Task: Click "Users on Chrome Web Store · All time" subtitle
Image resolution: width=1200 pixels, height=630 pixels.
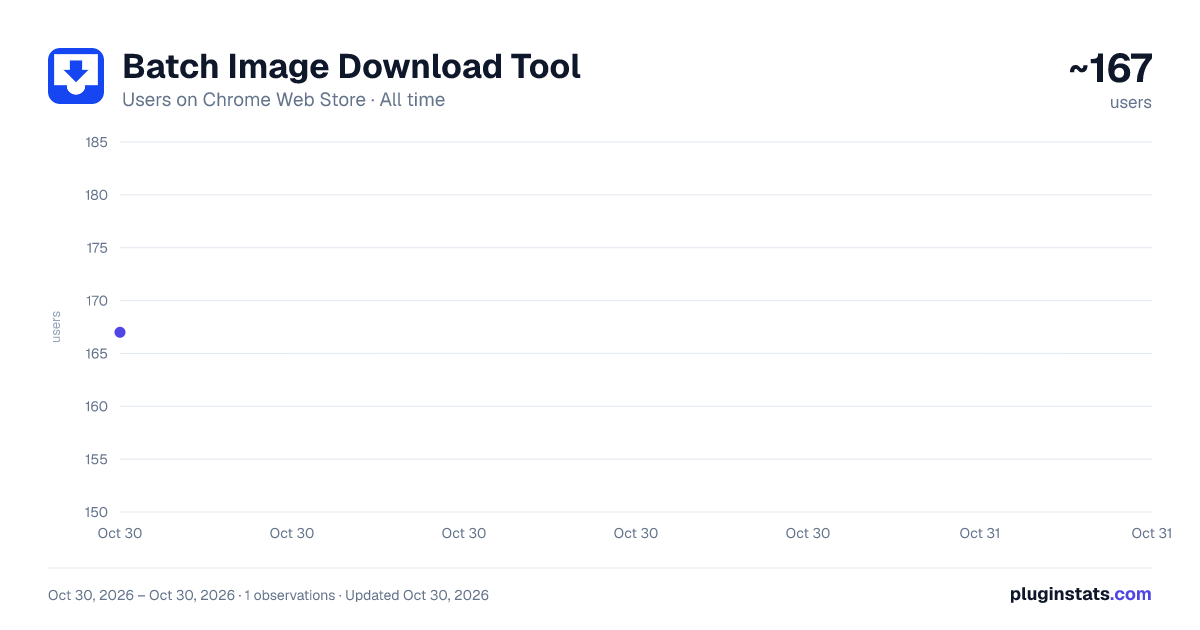Action: coord(283,100)
